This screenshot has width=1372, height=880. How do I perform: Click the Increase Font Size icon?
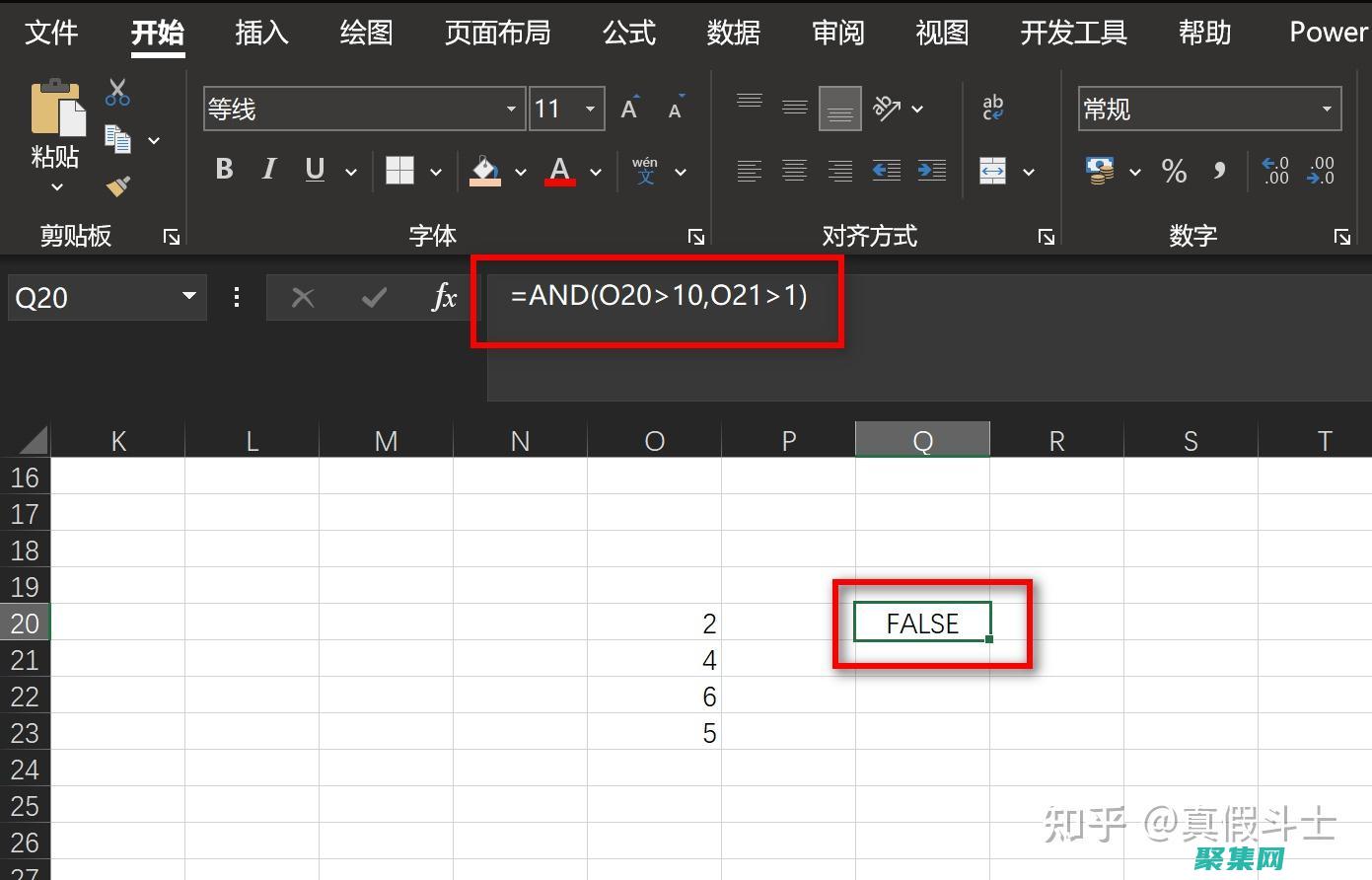629,109
